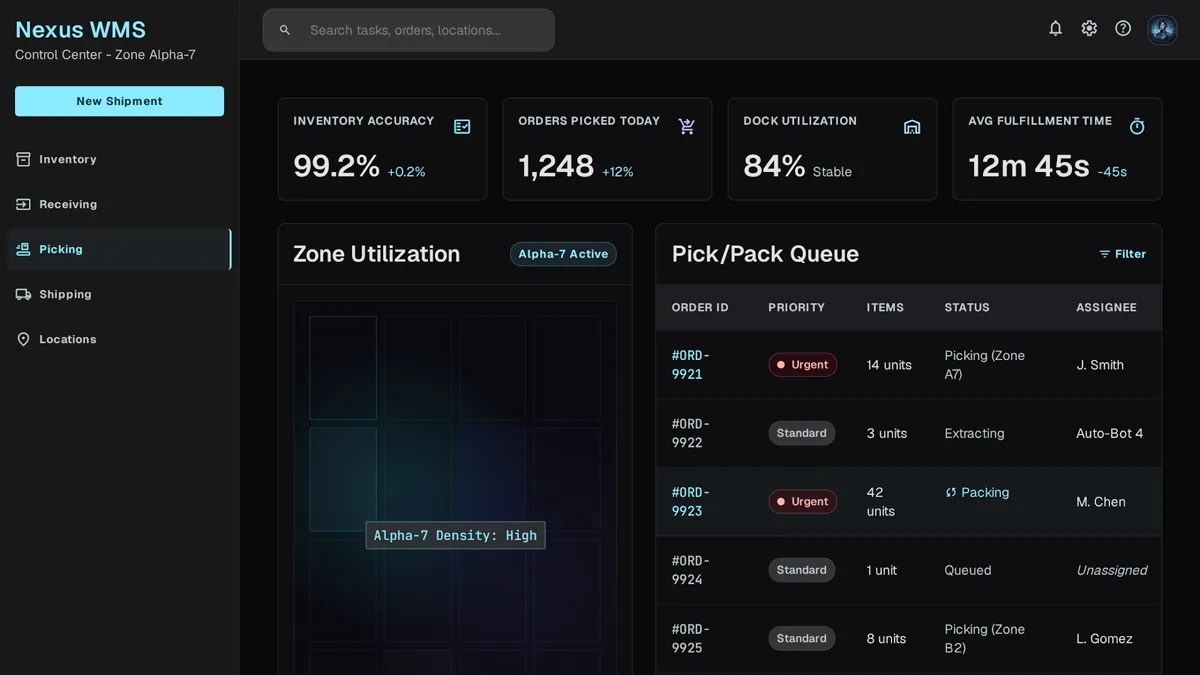Open the Filter button label
Viewport: 1200px width, 675px height.
[x=1130, y=254]
